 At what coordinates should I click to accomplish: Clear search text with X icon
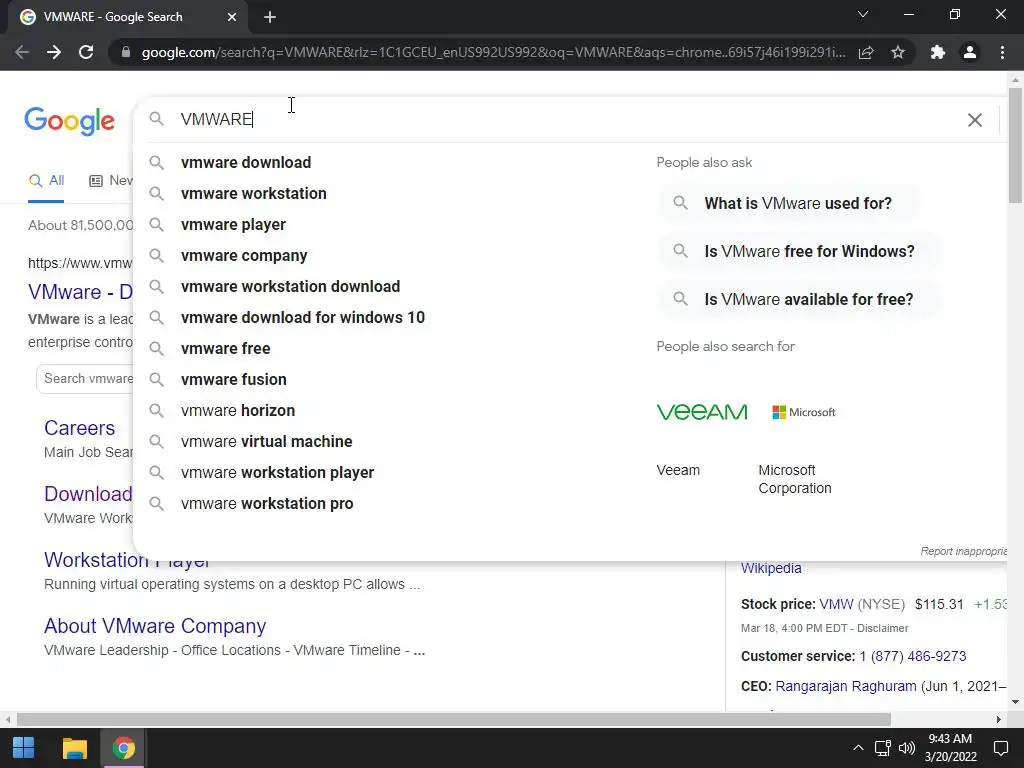coord(974,120)
